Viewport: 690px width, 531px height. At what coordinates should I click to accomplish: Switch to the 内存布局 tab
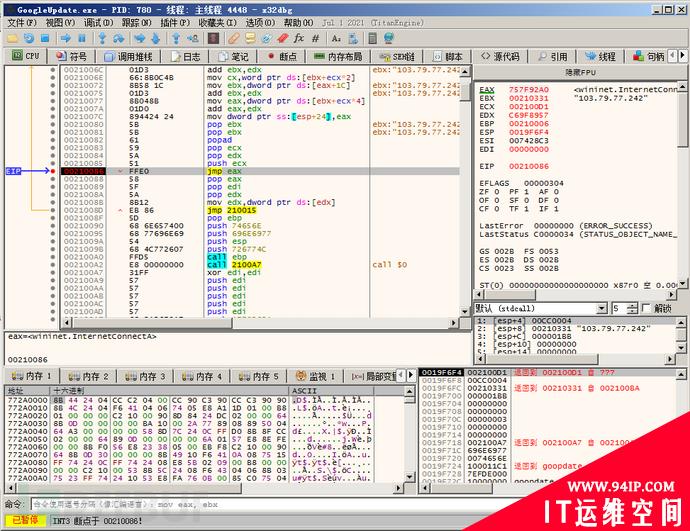pyautogui.click(x=338, y=56)
